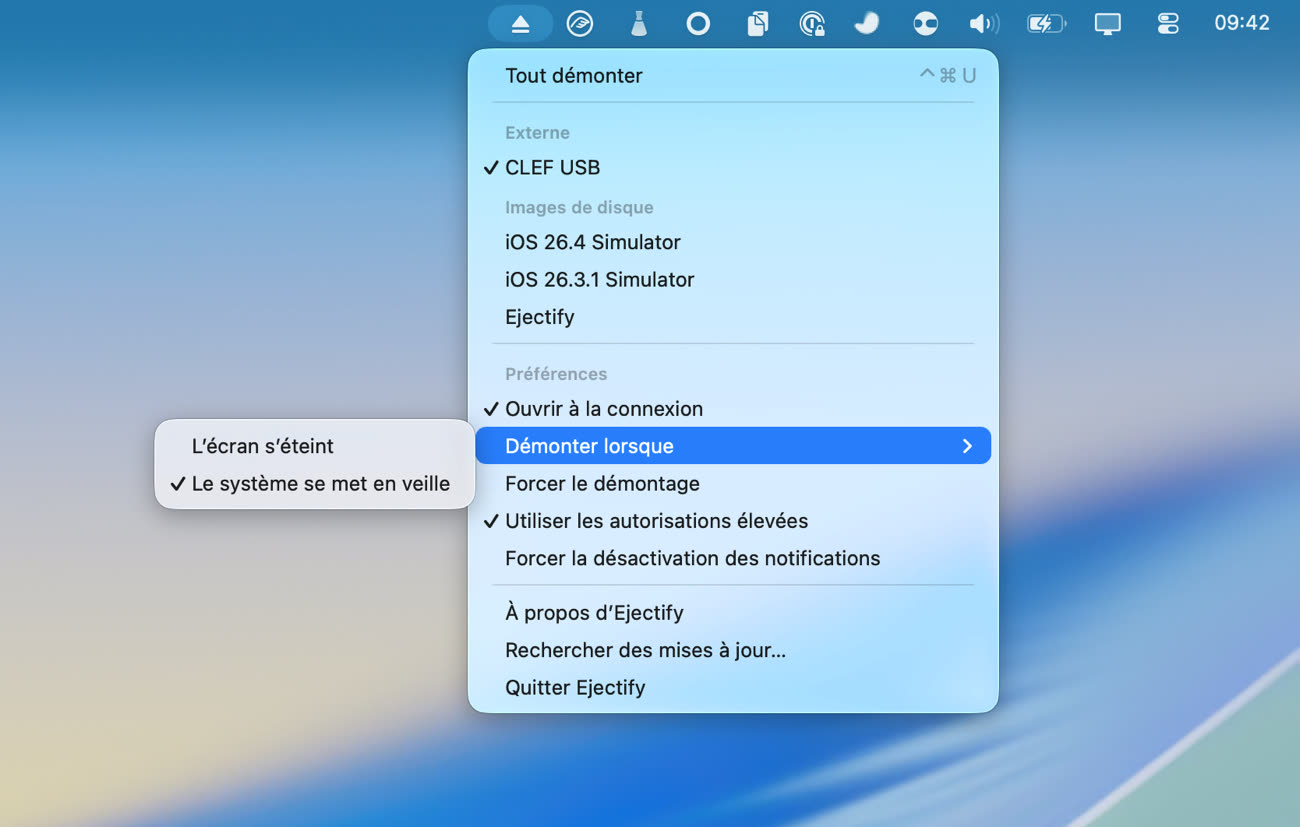This screenshot has width=1300, height=827.
Task: Choose the iOS 26.4 Simulator disk image
Action: pos(592,242)
